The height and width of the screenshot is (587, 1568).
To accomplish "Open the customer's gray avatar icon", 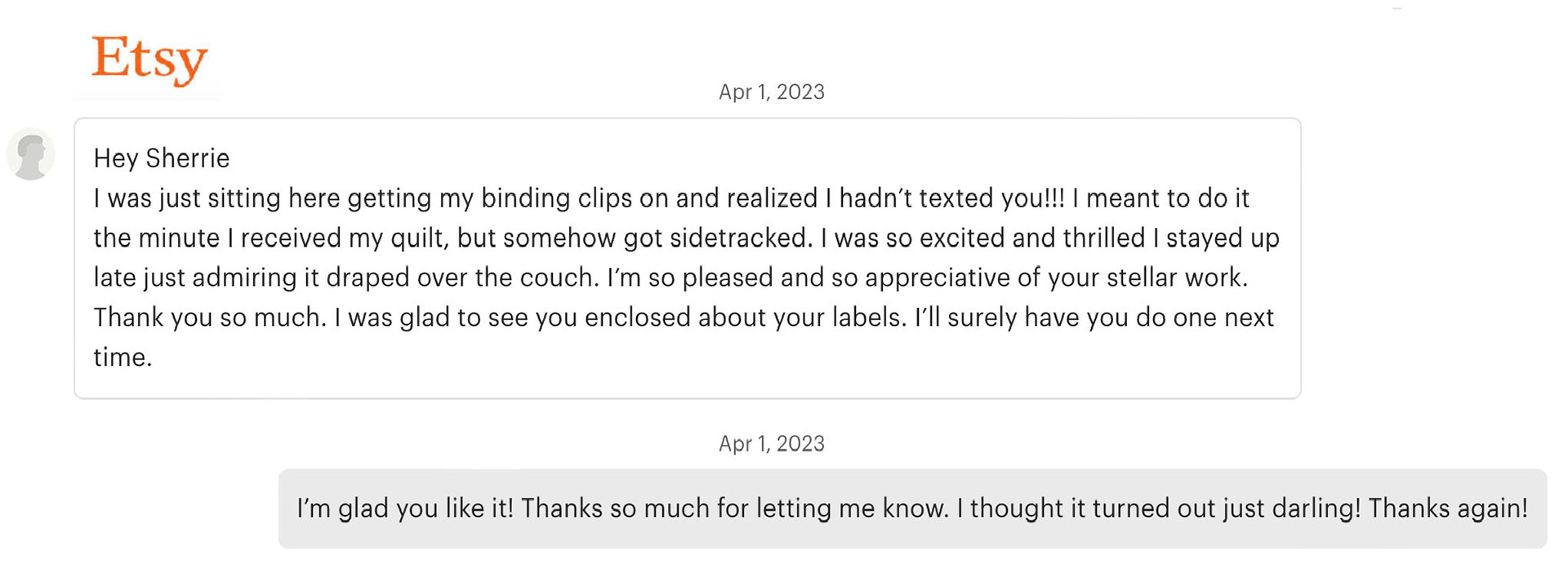I will coord(31,154).
